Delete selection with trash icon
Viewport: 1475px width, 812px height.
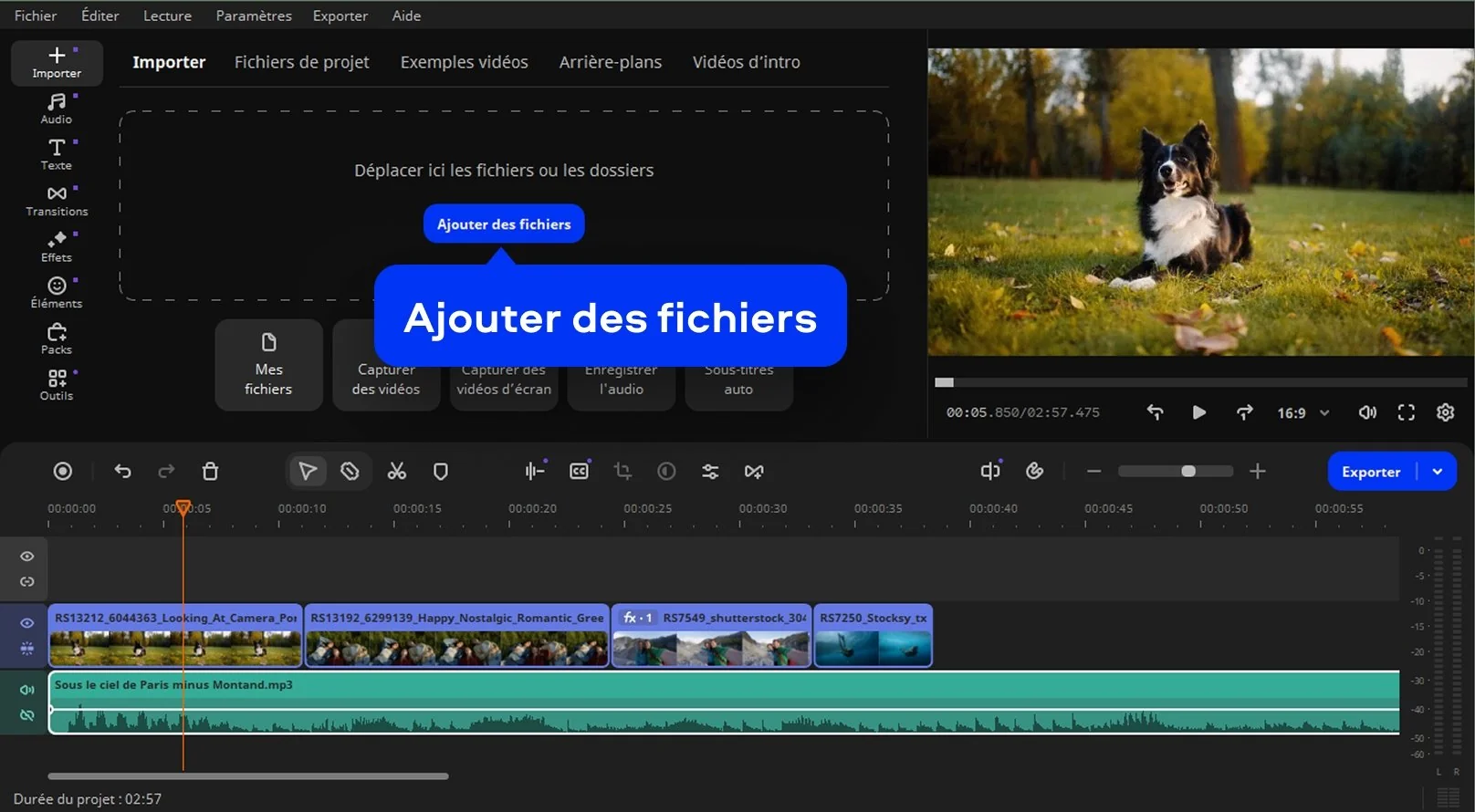click(210, 471)
